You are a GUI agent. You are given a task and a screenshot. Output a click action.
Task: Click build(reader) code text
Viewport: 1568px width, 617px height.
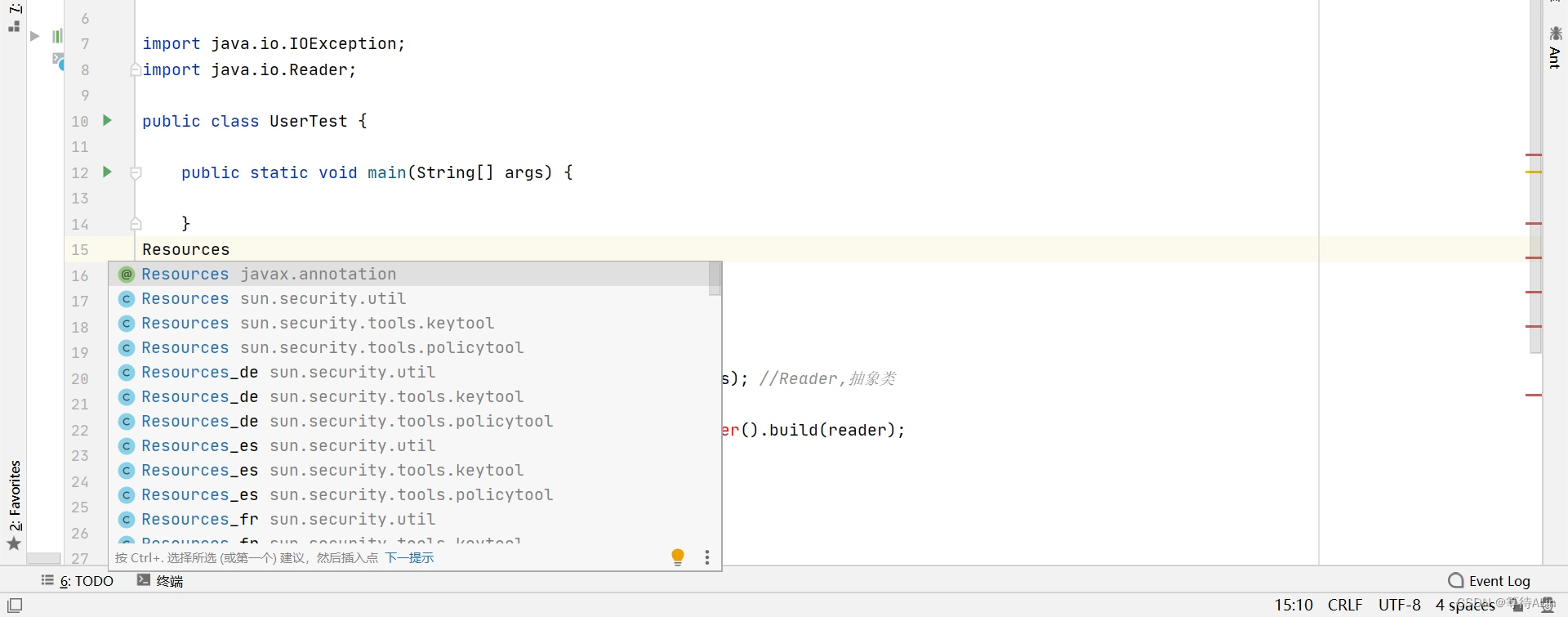pos(832,430)
